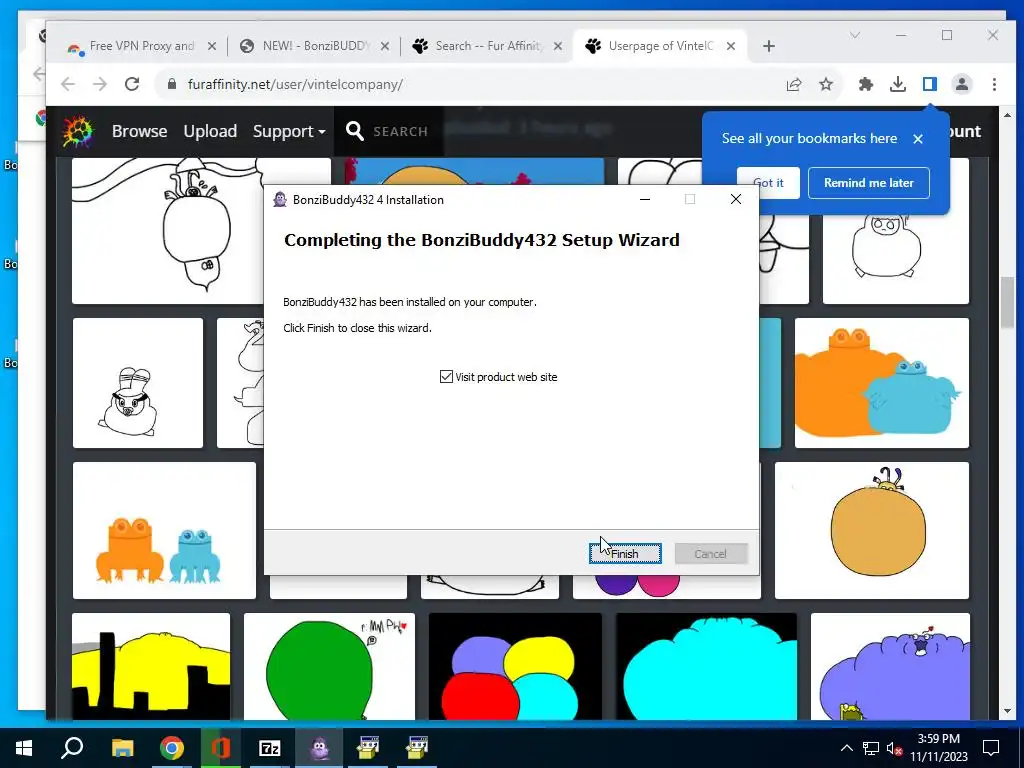Screen dimensions: 1024x768
Task: Close the Userpage of Vintel tab
Action: tap(731, 46)
